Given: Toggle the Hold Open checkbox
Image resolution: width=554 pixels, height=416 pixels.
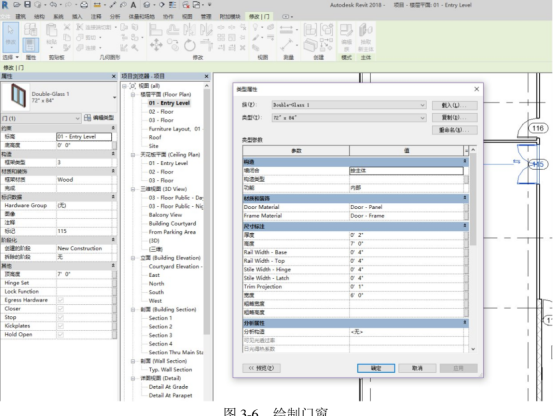Looking at the screenshot, I should pyautogui.click(x=60, y=334).
